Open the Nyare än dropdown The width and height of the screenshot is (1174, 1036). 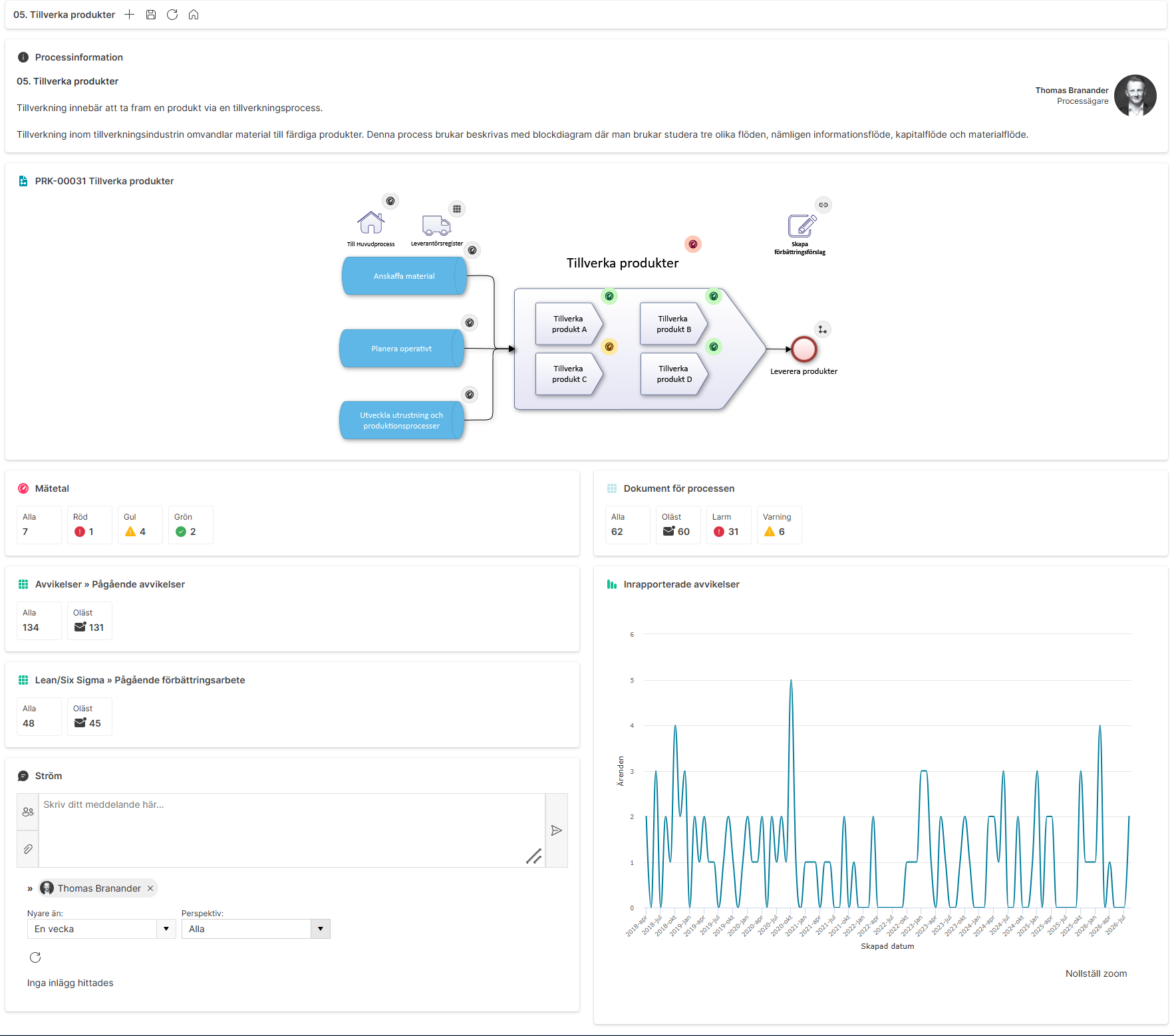click(x=101, y=929)
